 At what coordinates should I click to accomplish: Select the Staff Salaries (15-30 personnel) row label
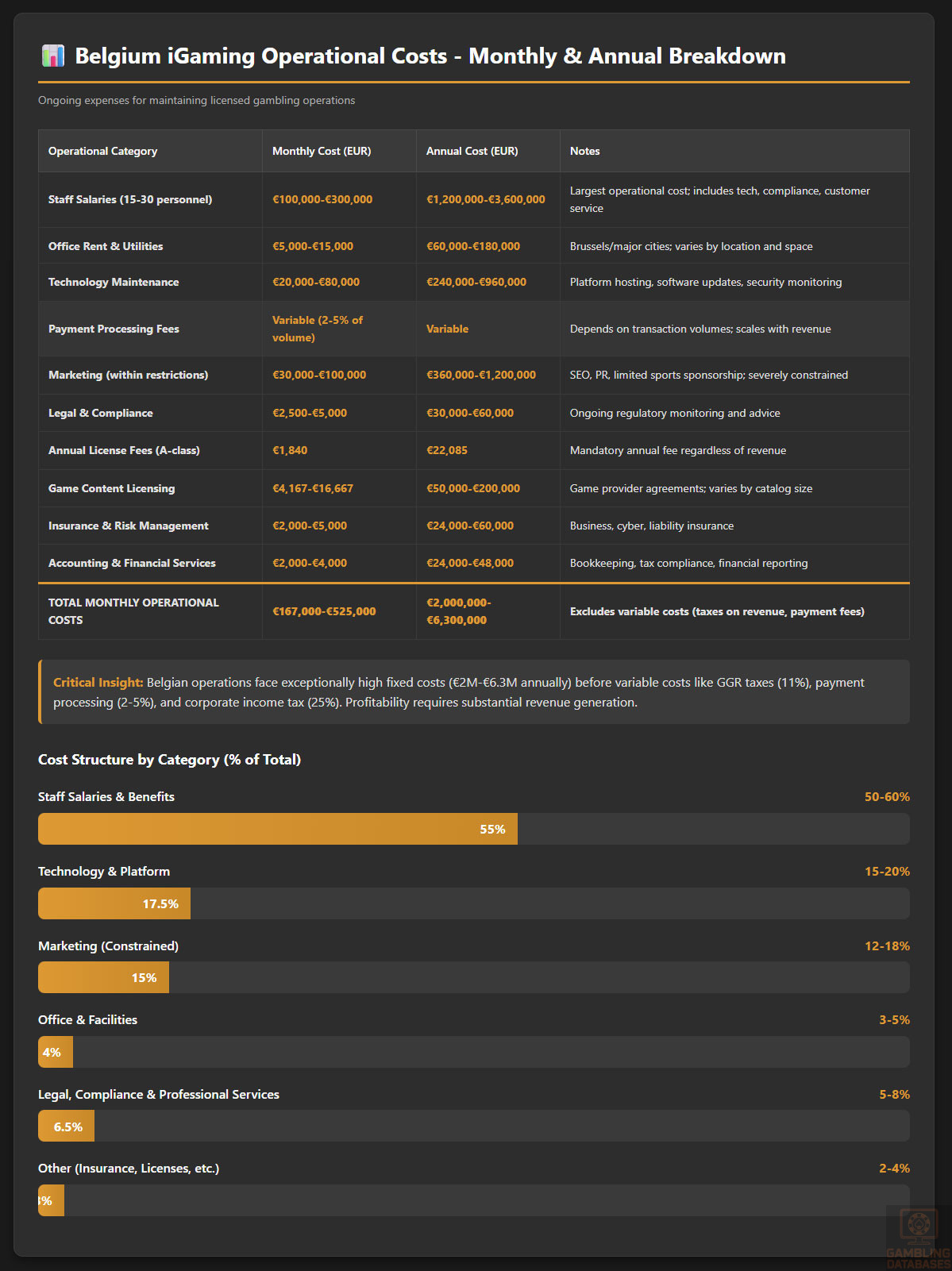[130, 200]
